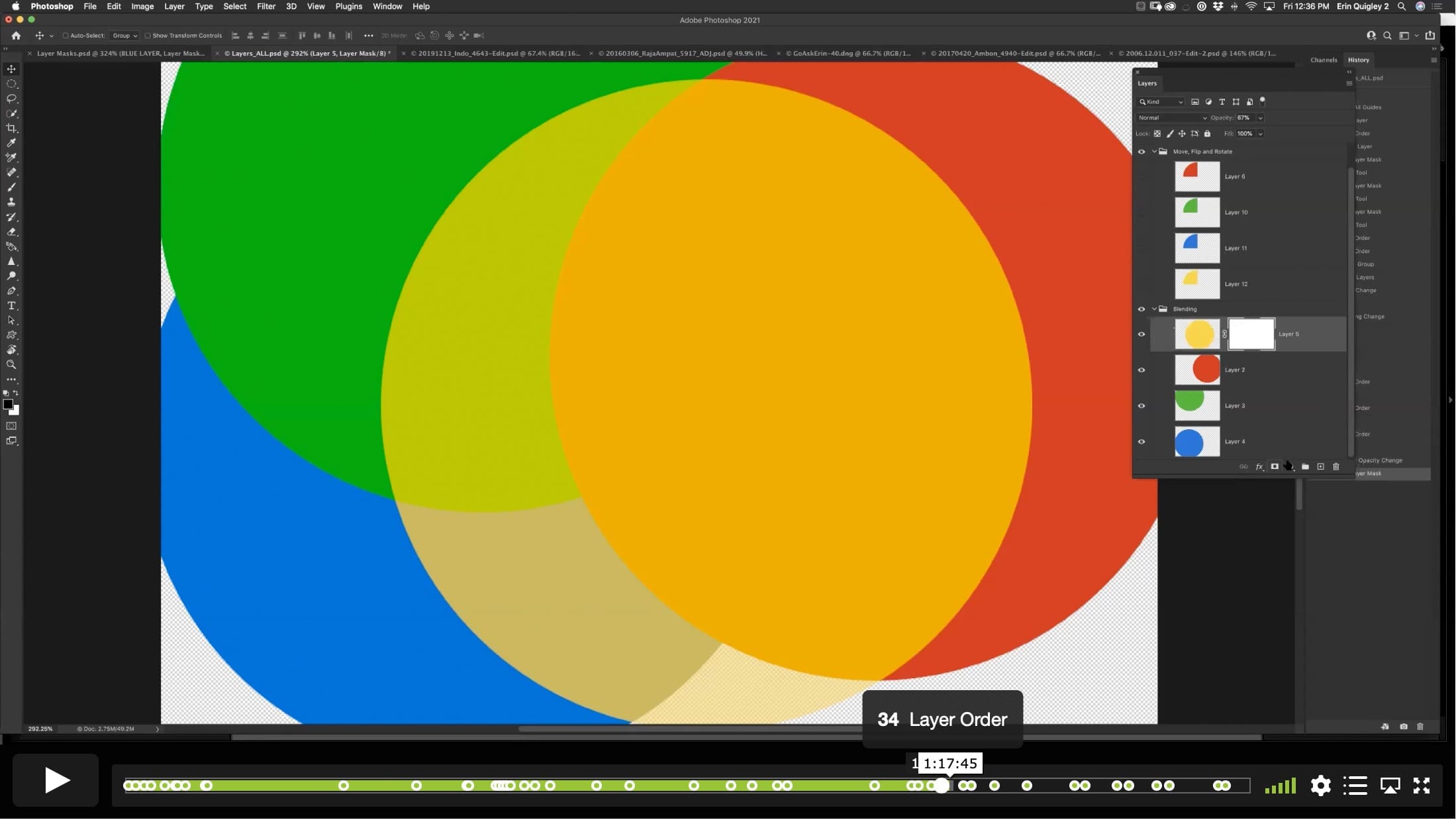This screenshot has width=1456, height=820.
Task: Switch to the Channels panel tab
Action: [1324, 60]
